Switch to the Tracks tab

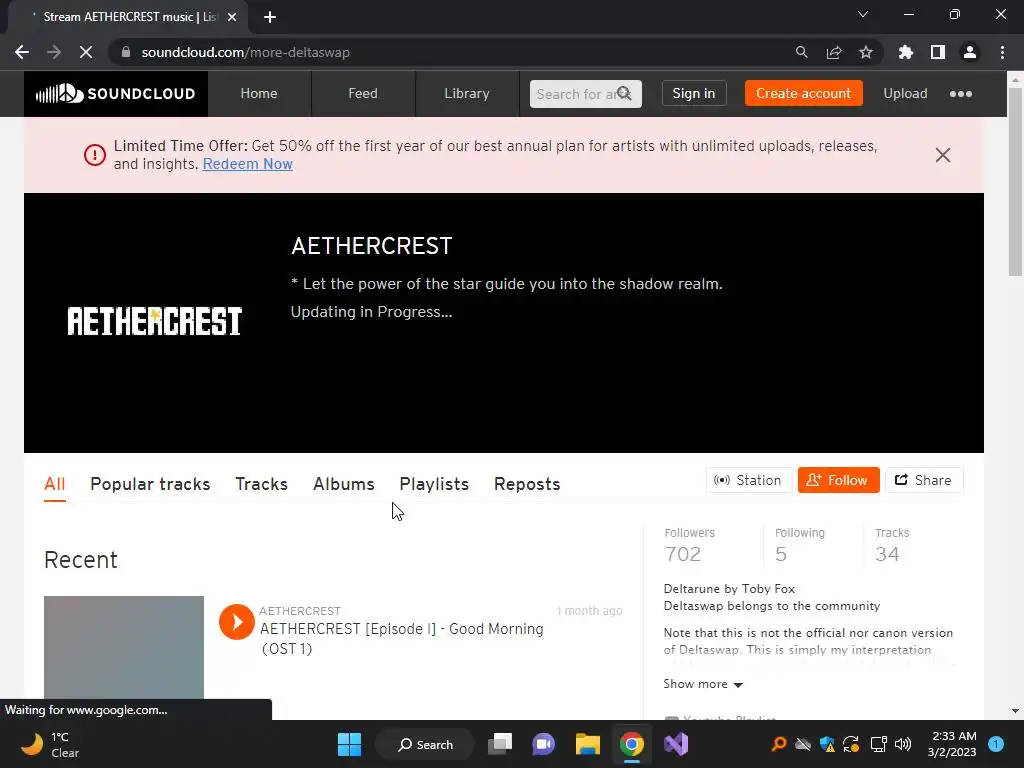coord(261,484)
